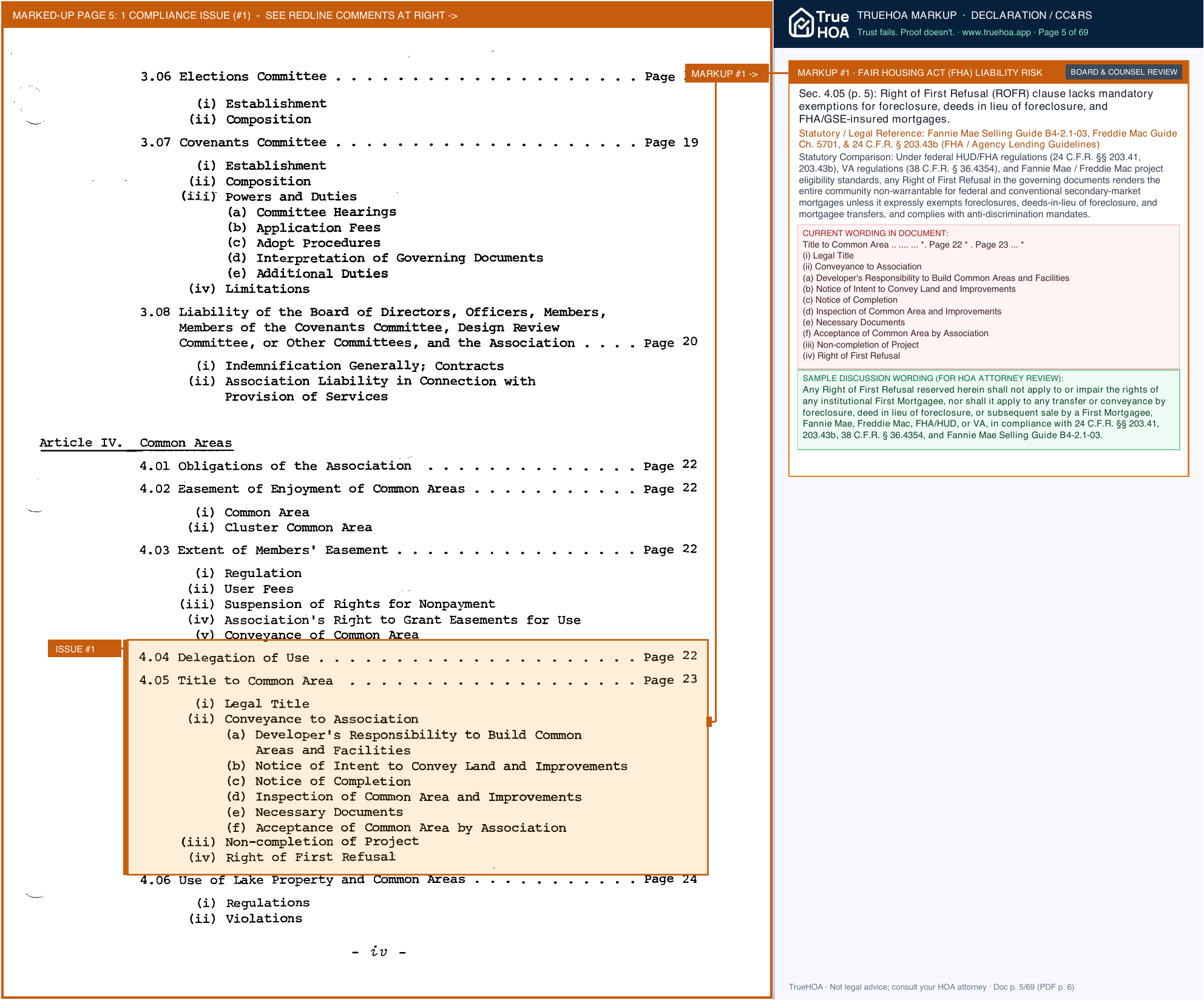Click the Cluster Common Area line
The image size is (1204, 1000).
280,528
